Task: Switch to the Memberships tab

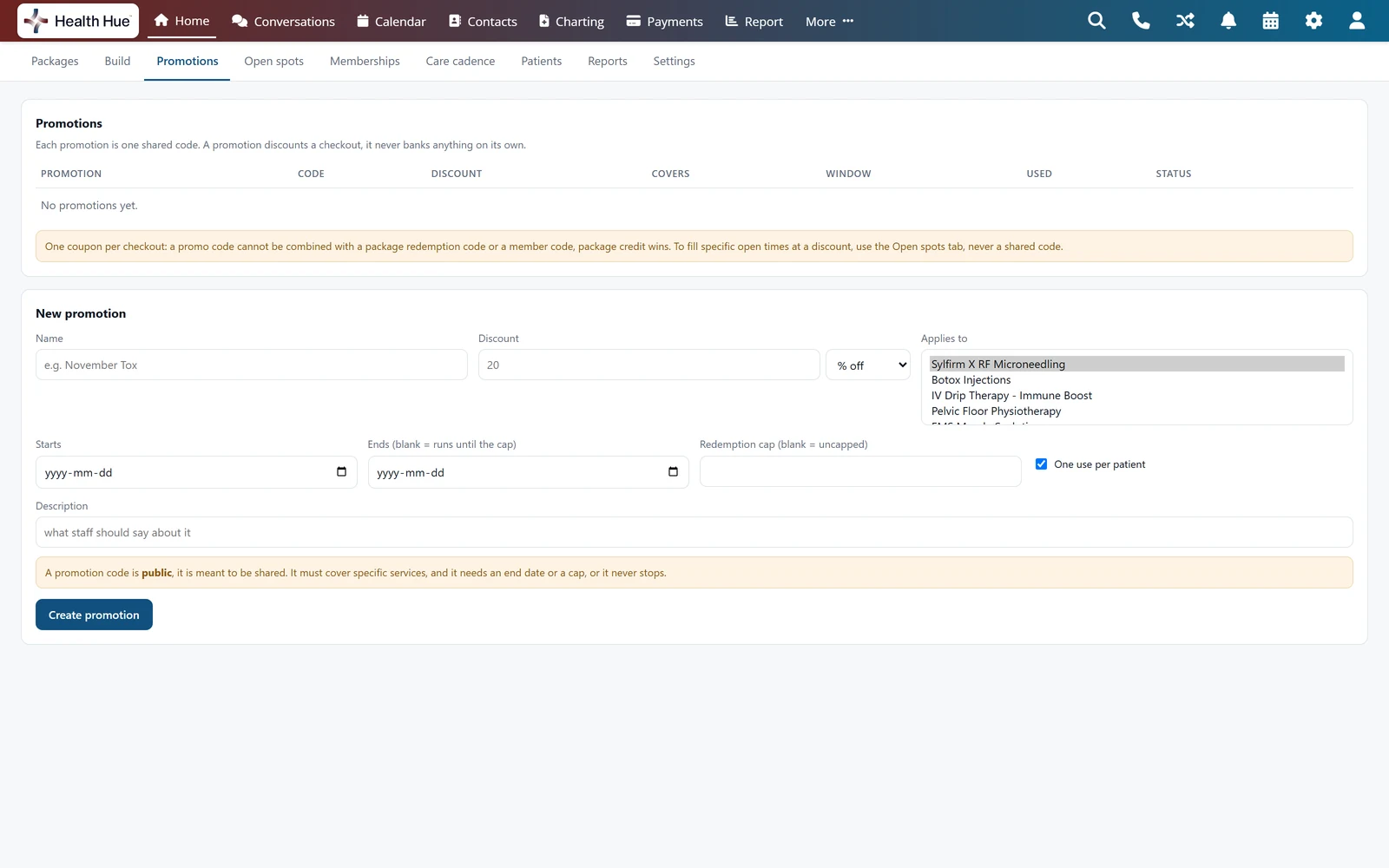Action: 365,61
